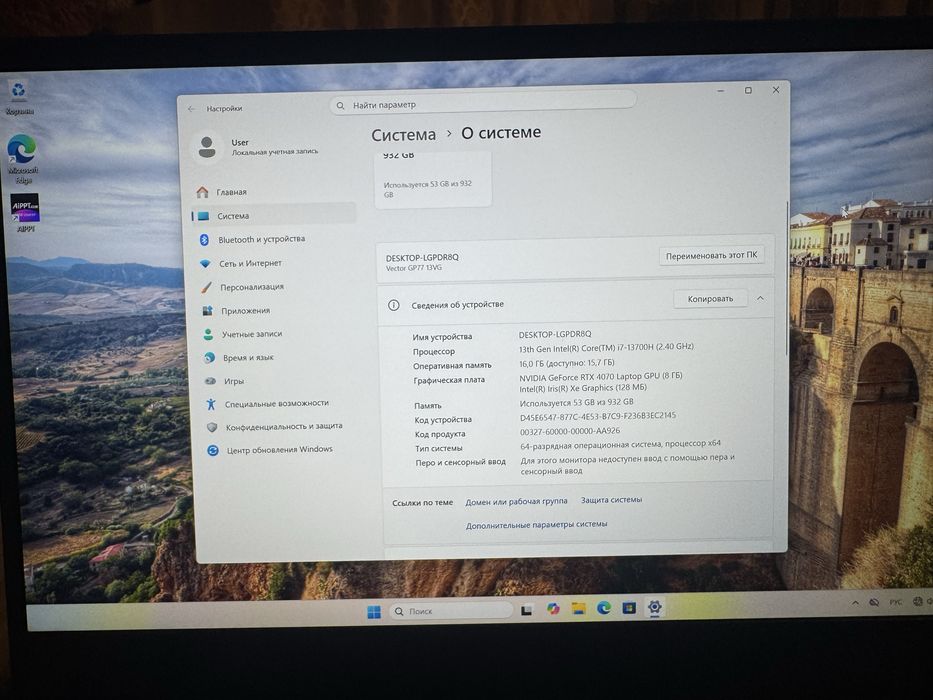The width and height of the screenshot is (933, 700).
Task: Click the taskbar Поиск search box
Action: tap(451, 611)
